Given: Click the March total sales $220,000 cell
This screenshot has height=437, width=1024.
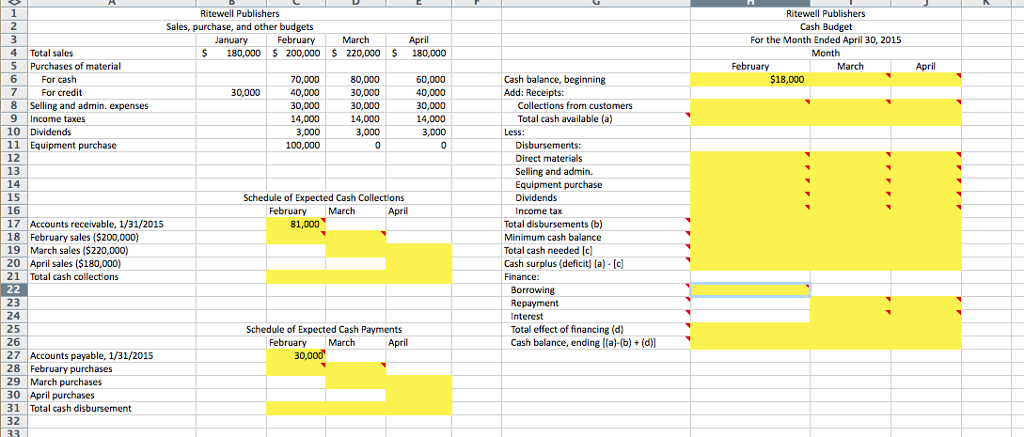Looking at the screenshot, I should click(x=356, y=53).
